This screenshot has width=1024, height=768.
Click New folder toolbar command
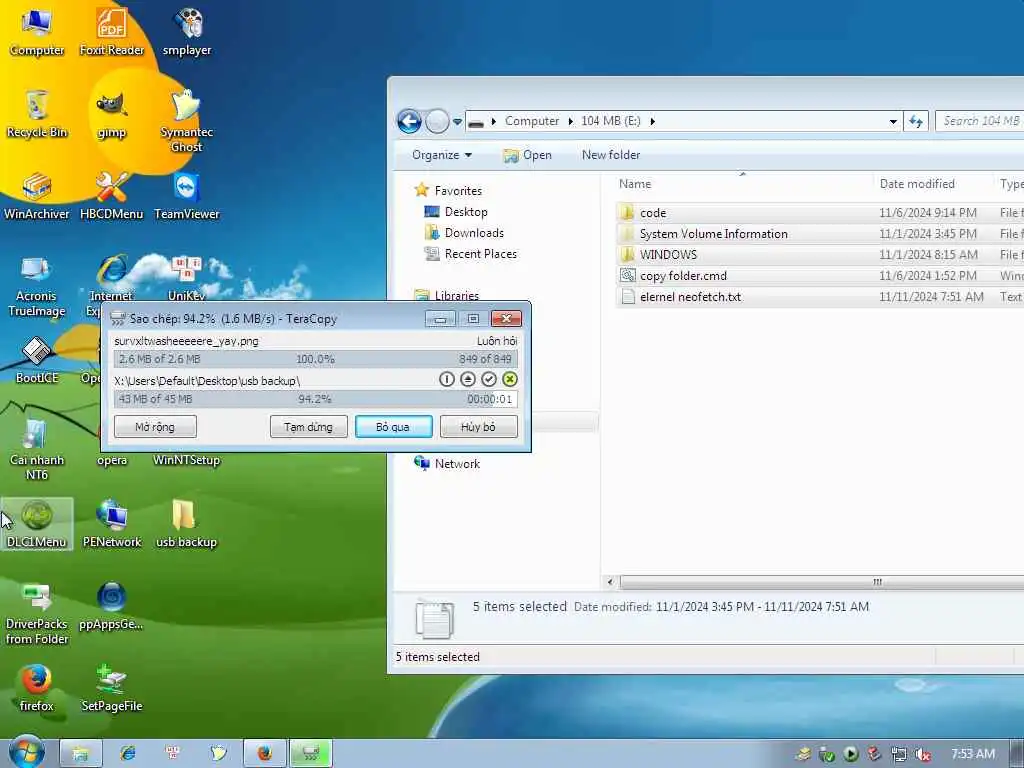[611, 155]
